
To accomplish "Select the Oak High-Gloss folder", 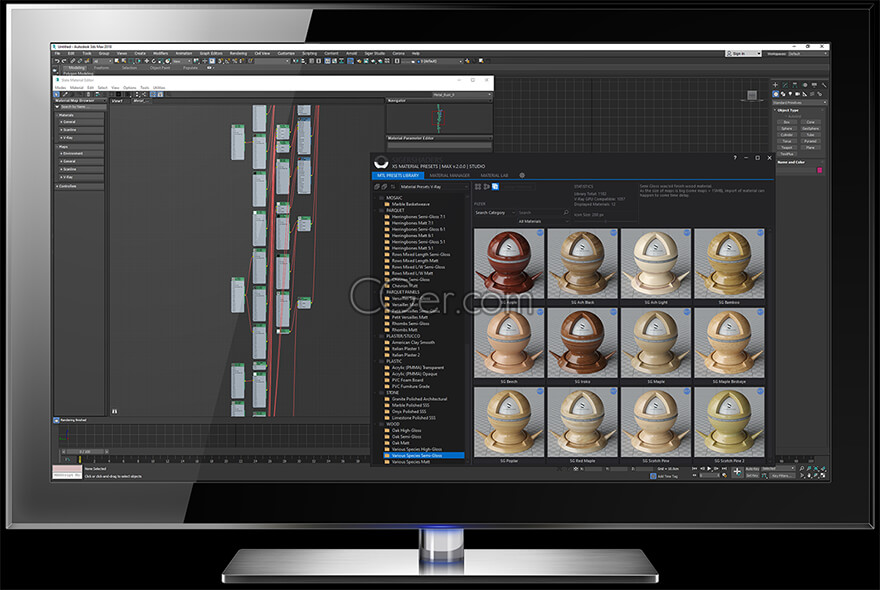I will tap(408, 431).
